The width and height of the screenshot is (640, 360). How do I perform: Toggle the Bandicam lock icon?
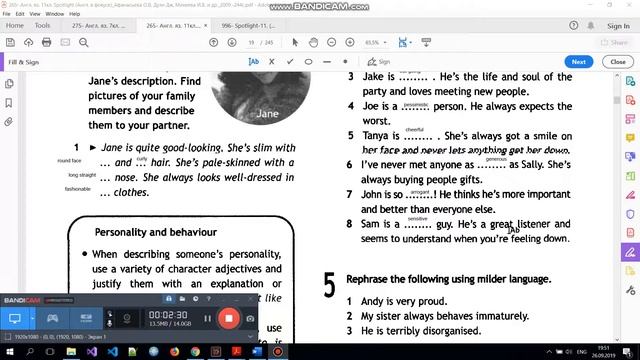point(168,299)
